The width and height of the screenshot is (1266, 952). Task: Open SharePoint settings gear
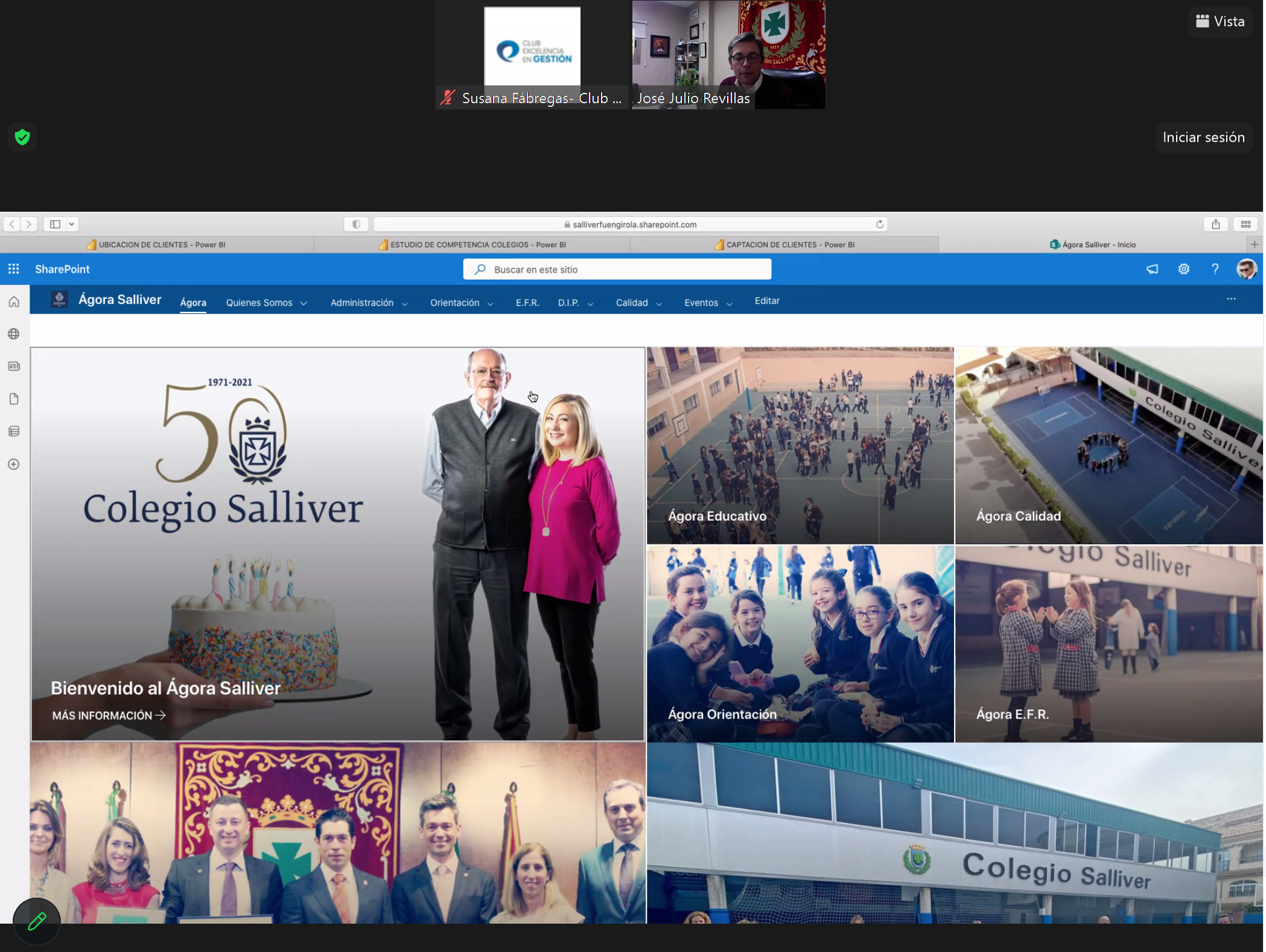pos(1184,269)
